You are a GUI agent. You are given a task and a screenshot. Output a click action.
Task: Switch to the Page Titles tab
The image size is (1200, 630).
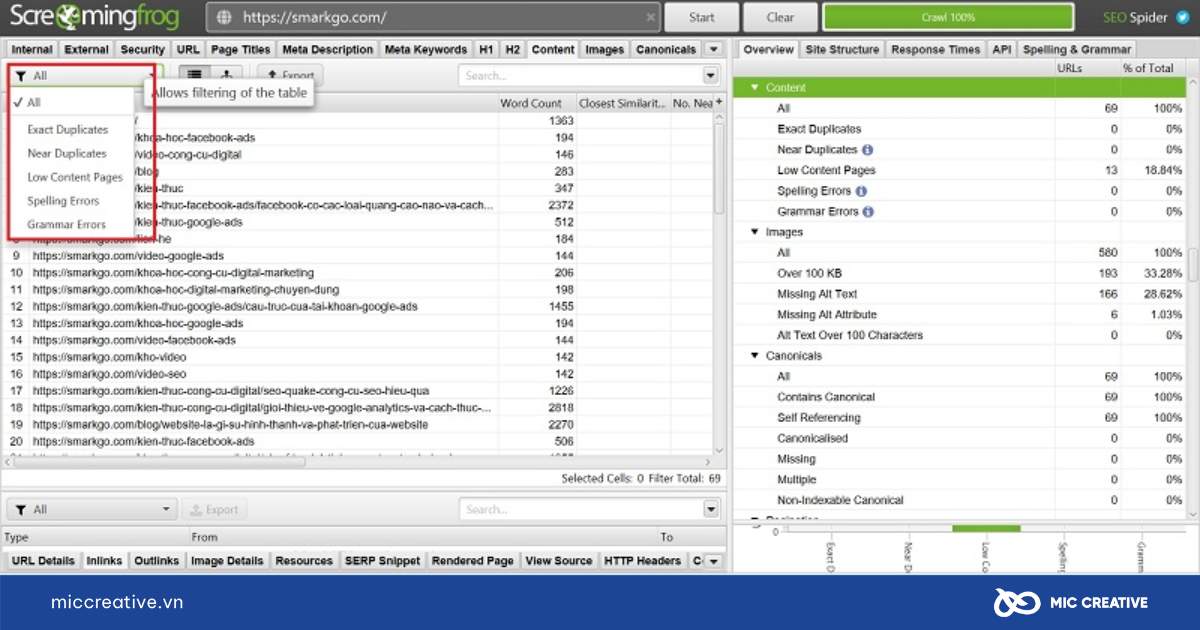coord(240,49)
